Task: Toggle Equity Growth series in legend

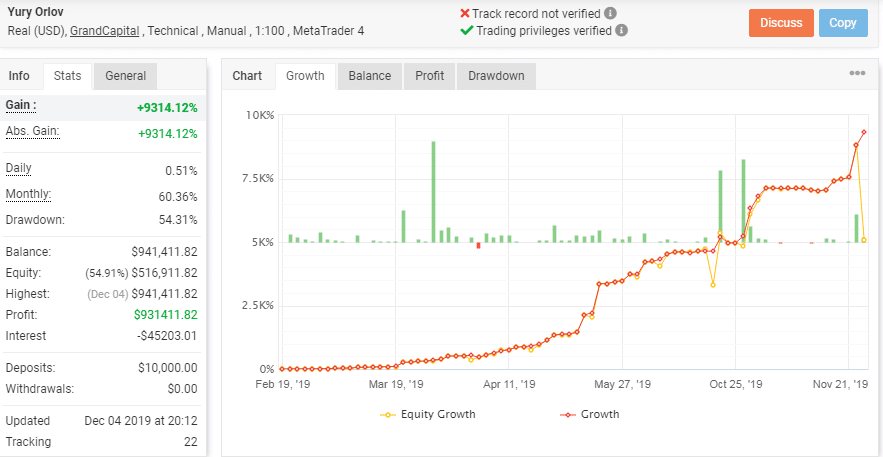Action: tap(428, 415)
